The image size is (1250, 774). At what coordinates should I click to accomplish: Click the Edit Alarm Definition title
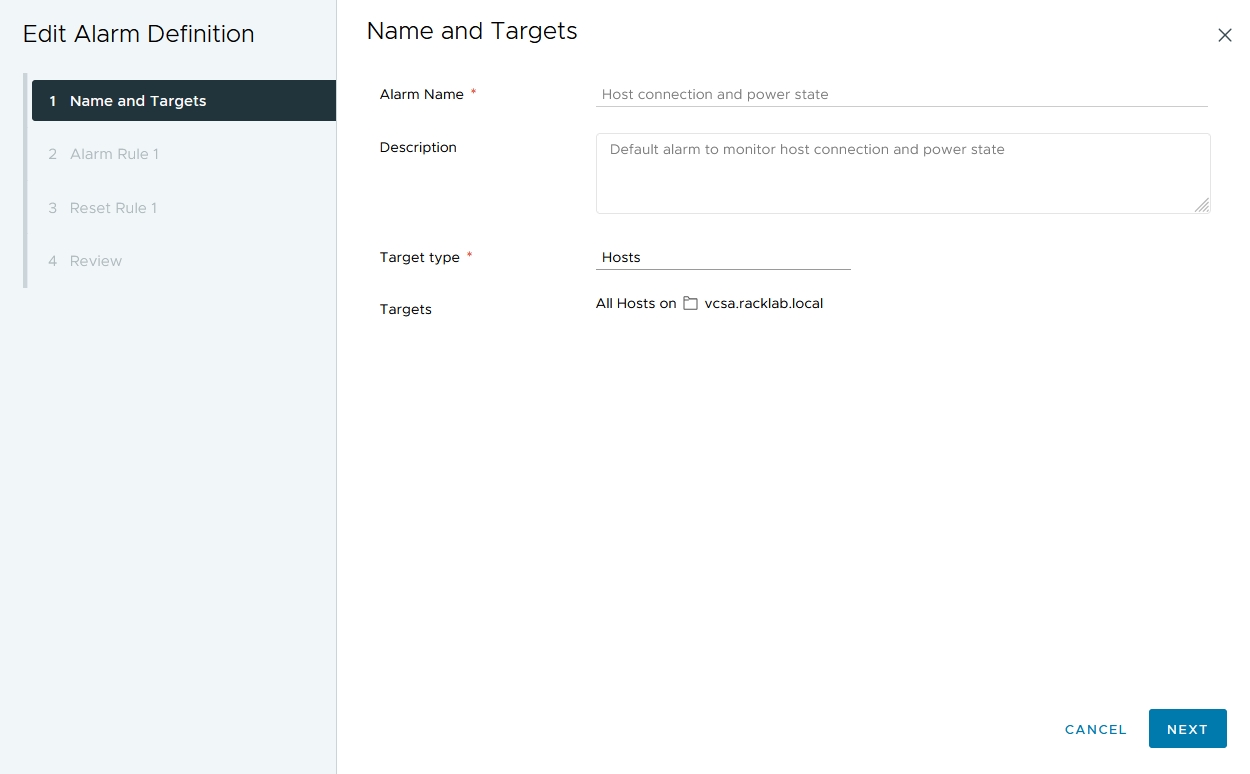[x=138, y=34]
